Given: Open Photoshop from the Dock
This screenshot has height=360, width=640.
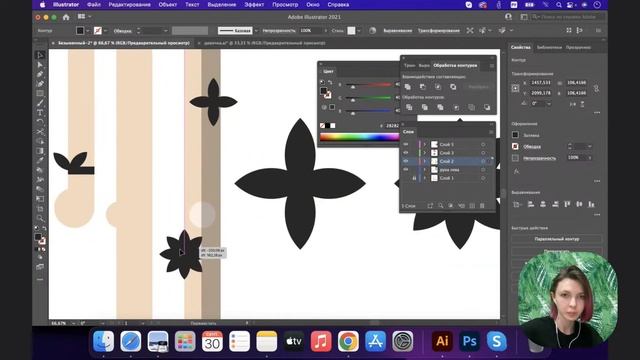Looking at the screenshot, I should click(x=469, y=341).
